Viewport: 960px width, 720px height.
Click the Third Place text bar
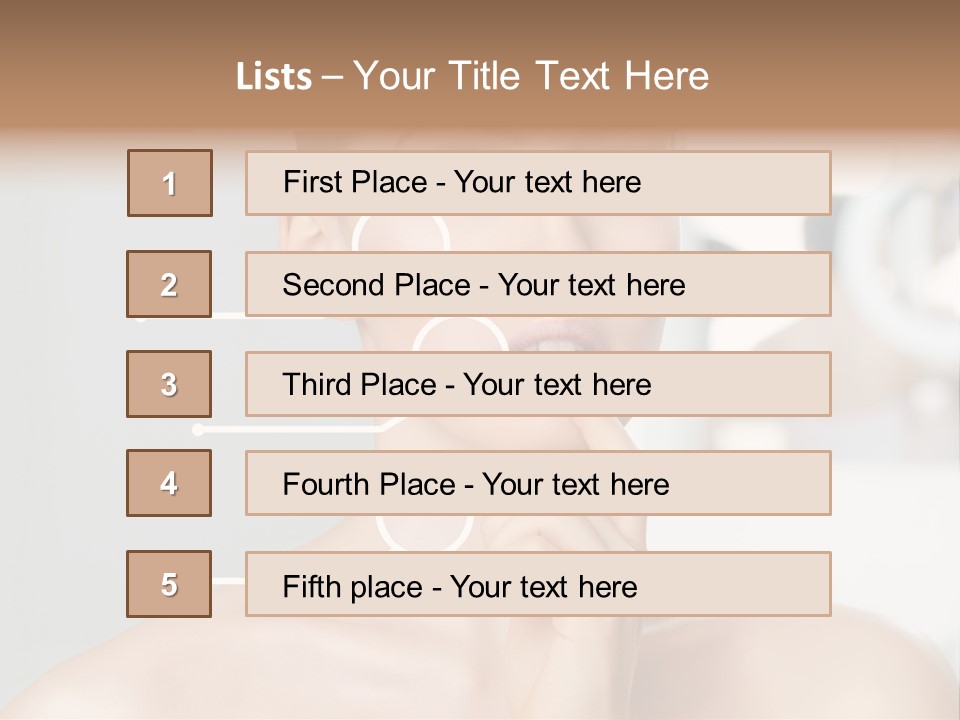tap(538, 384)
